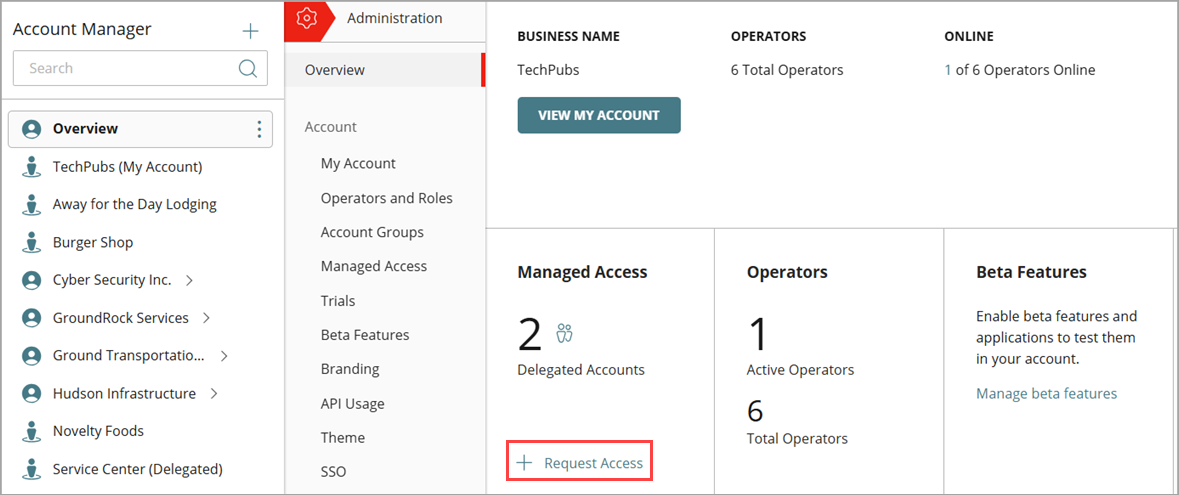1179x495 pixels.
Task: Click the Administration gear icon
Action: pos(307,19)
